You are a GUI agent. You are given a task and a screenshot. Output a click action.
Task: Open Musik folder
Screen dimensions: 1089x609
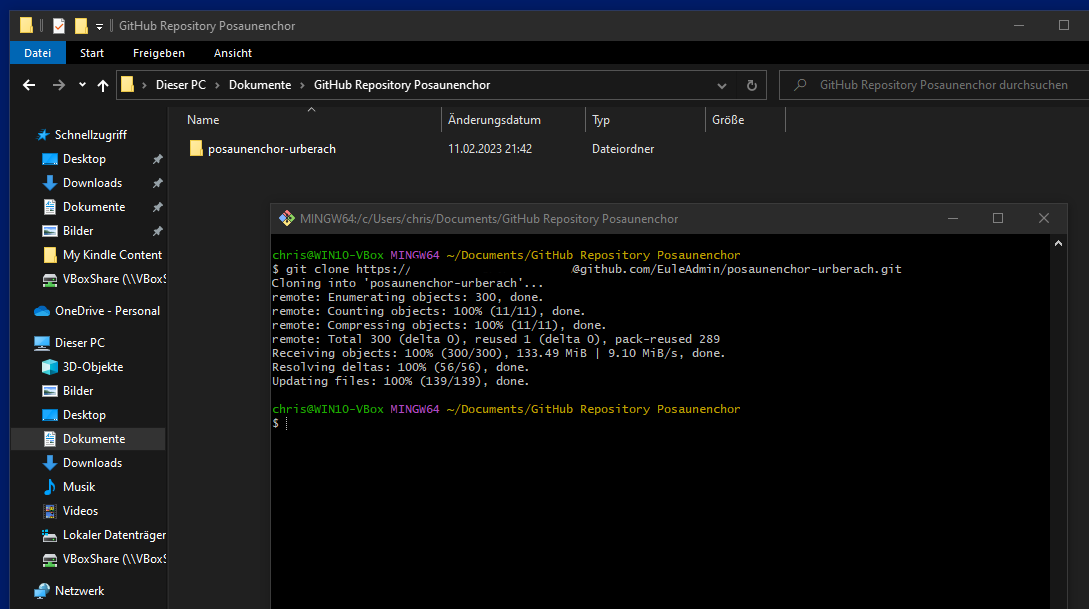pyautogui.click(x=78, y=487)
